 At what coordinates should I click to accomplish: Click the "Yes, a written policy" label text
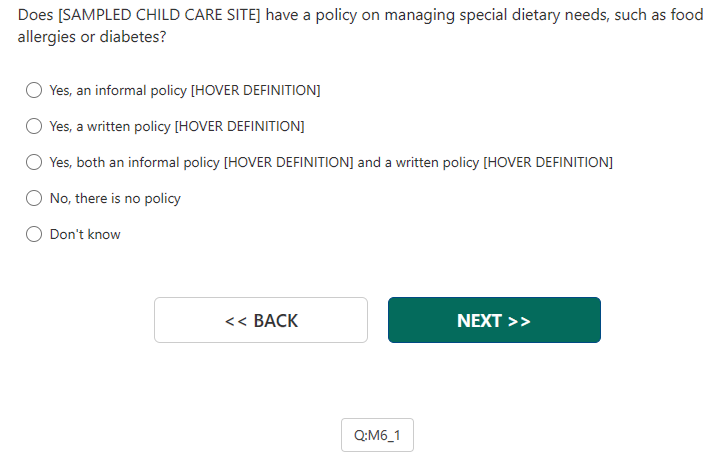coord(110,126)
